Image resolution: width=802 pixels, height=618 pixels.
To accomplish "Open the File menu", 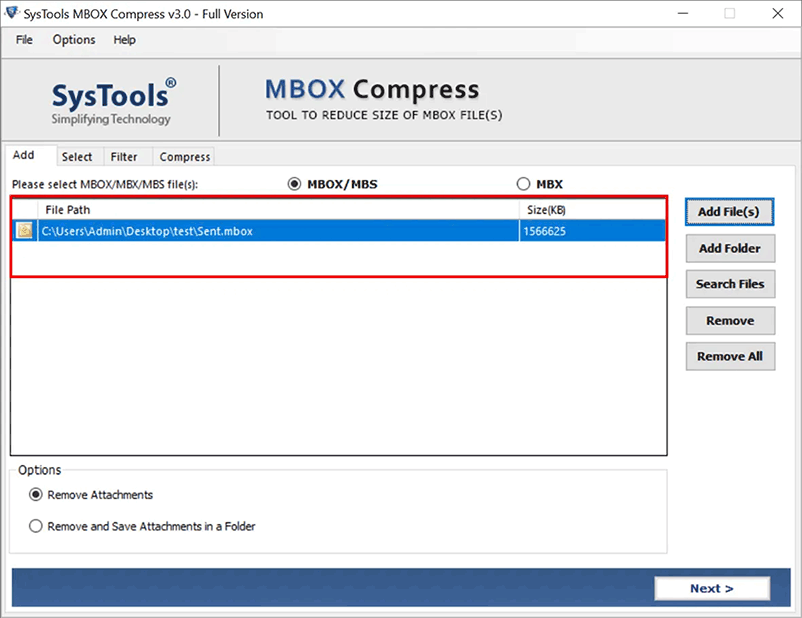I will coord(23,40).
